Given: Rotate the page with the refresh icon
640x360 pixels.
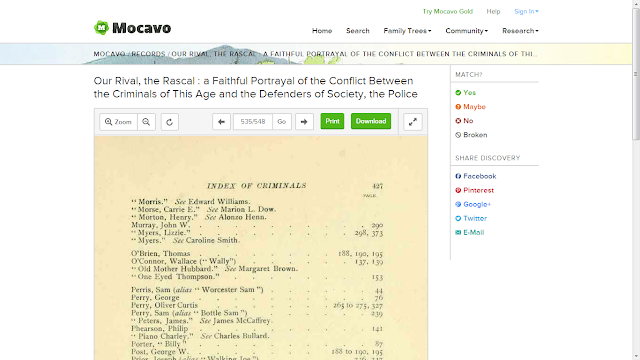Looking at the screenshot, I should 169,122.
